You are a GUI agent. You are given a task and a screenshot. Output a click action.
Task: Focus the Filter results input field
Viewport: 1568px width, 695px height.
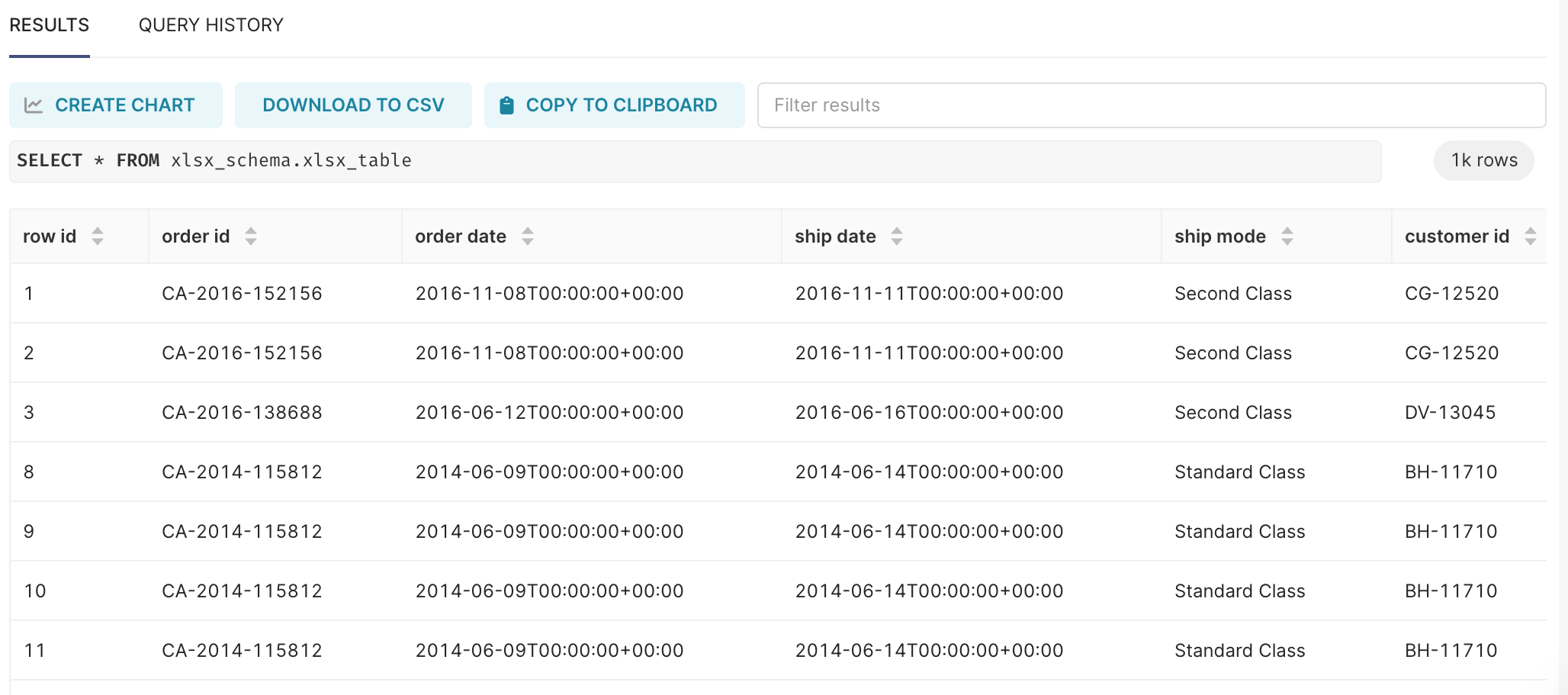pos(1152,105)
